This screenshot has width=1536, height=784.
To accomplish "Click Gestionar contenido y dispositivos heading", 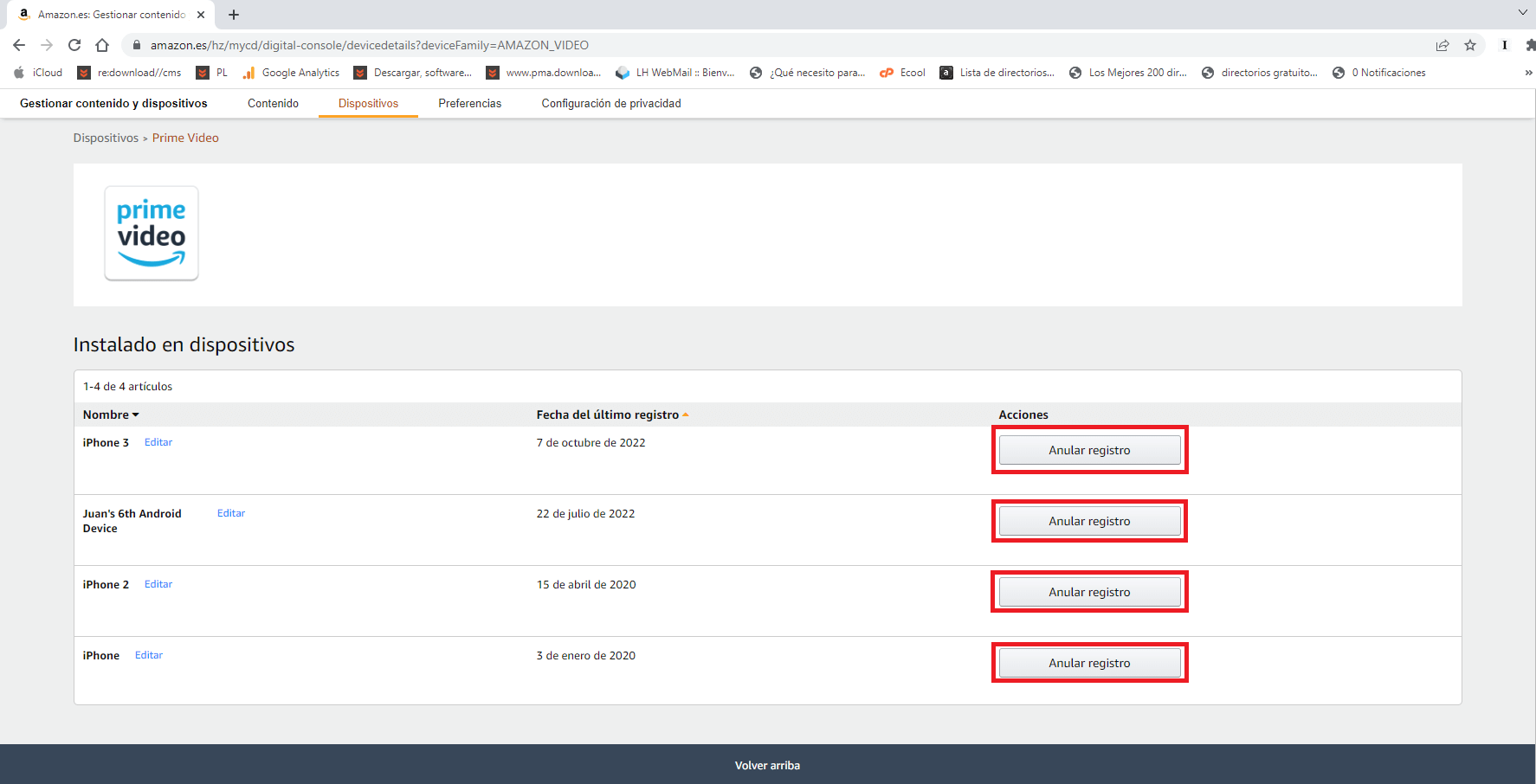I will click(x=113, y=103).
